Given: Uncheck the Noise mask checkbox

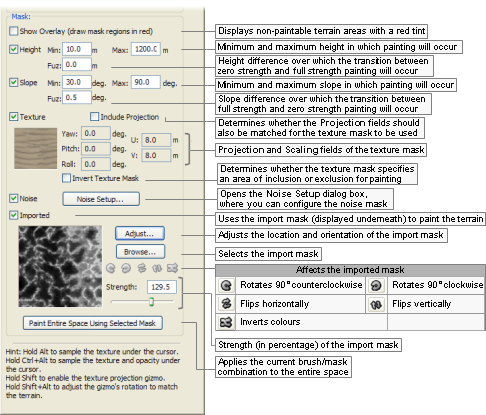Looking at the screenshot, I should click(x=14, y=198).
